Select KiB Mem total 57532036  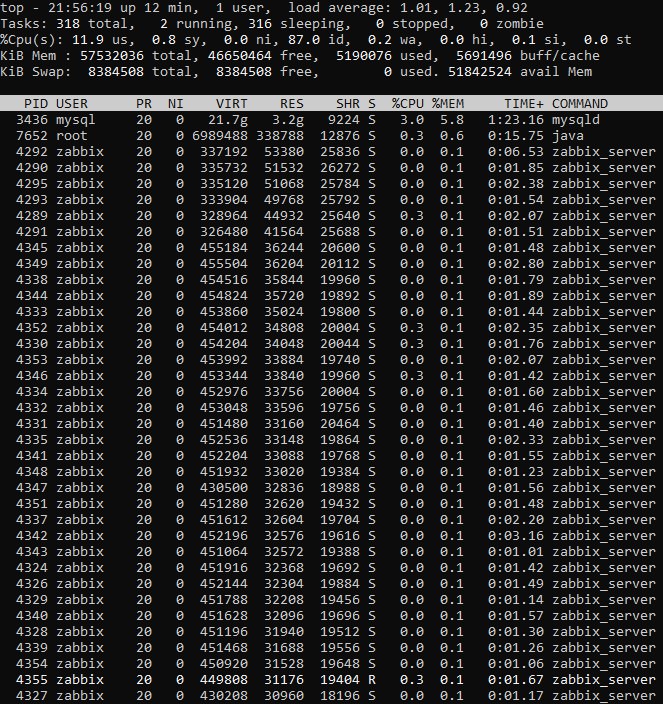click(x=112, y=56)
